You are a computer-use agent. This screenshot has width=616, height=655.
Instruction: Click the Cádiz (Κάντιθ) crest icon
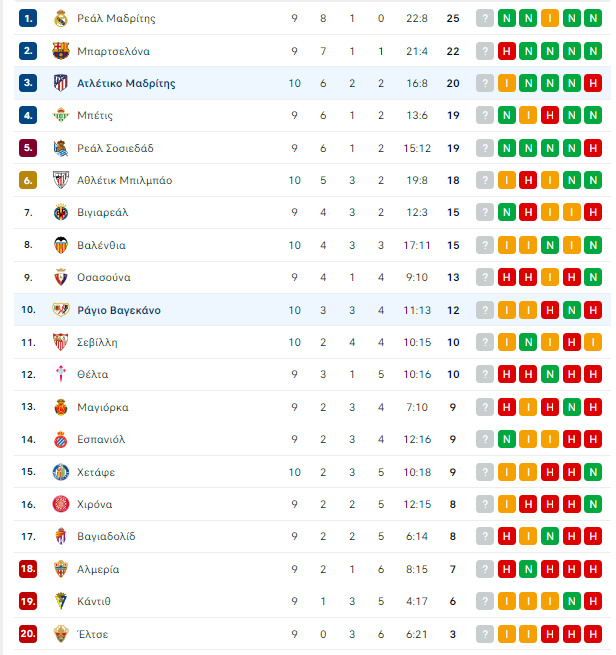pos(61,601)
